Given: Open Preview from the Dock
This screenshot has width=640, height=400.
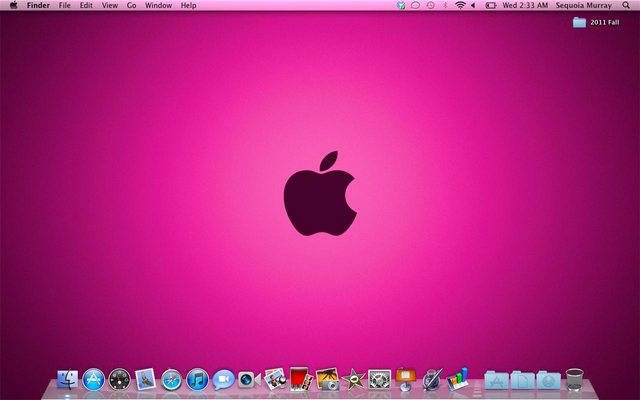Looking at the screenshot, I should coord(275,379).
